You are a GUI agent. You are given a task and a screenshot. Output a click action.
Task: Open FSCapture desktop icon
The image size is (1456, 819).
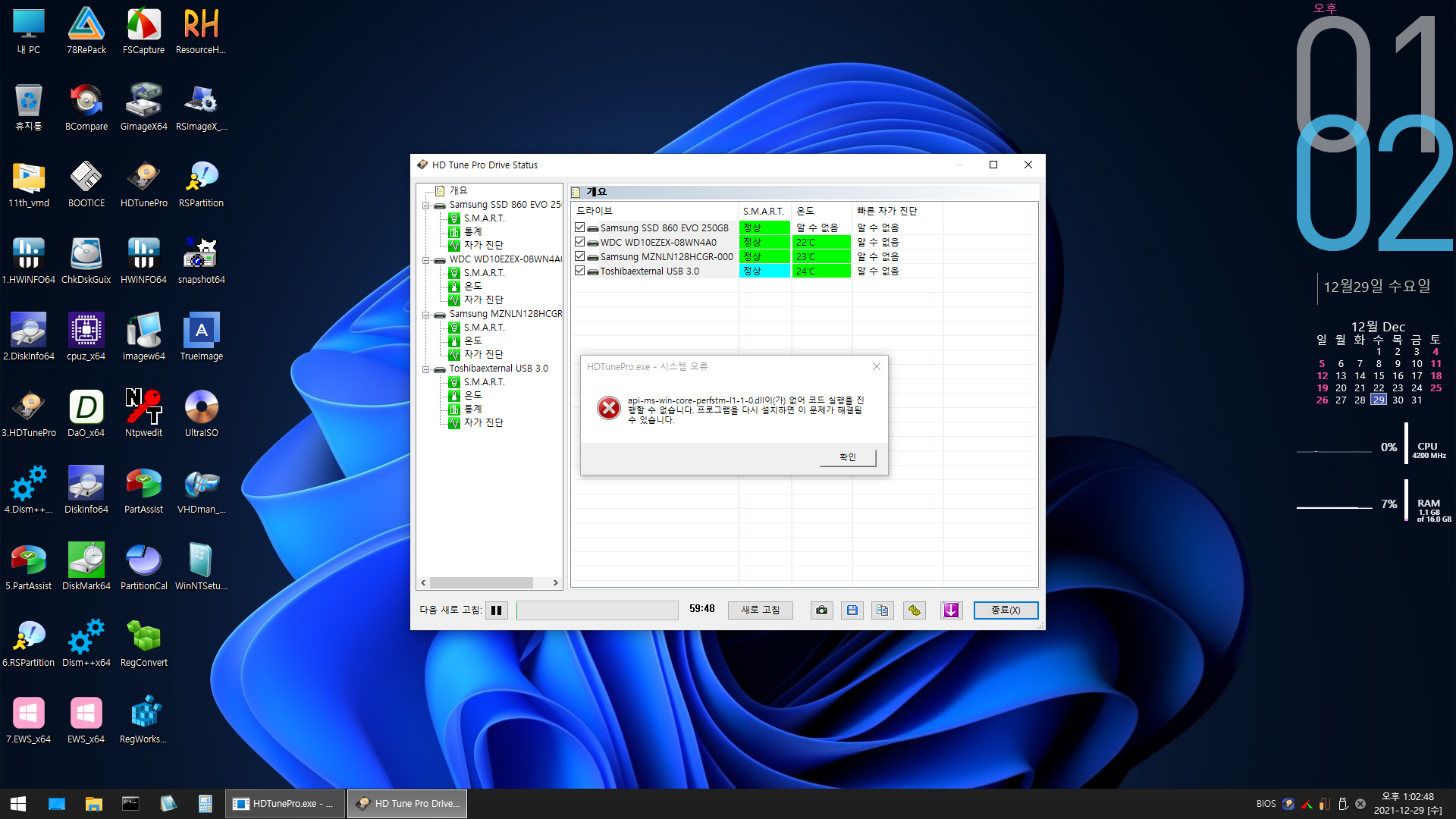coord(143,31)
